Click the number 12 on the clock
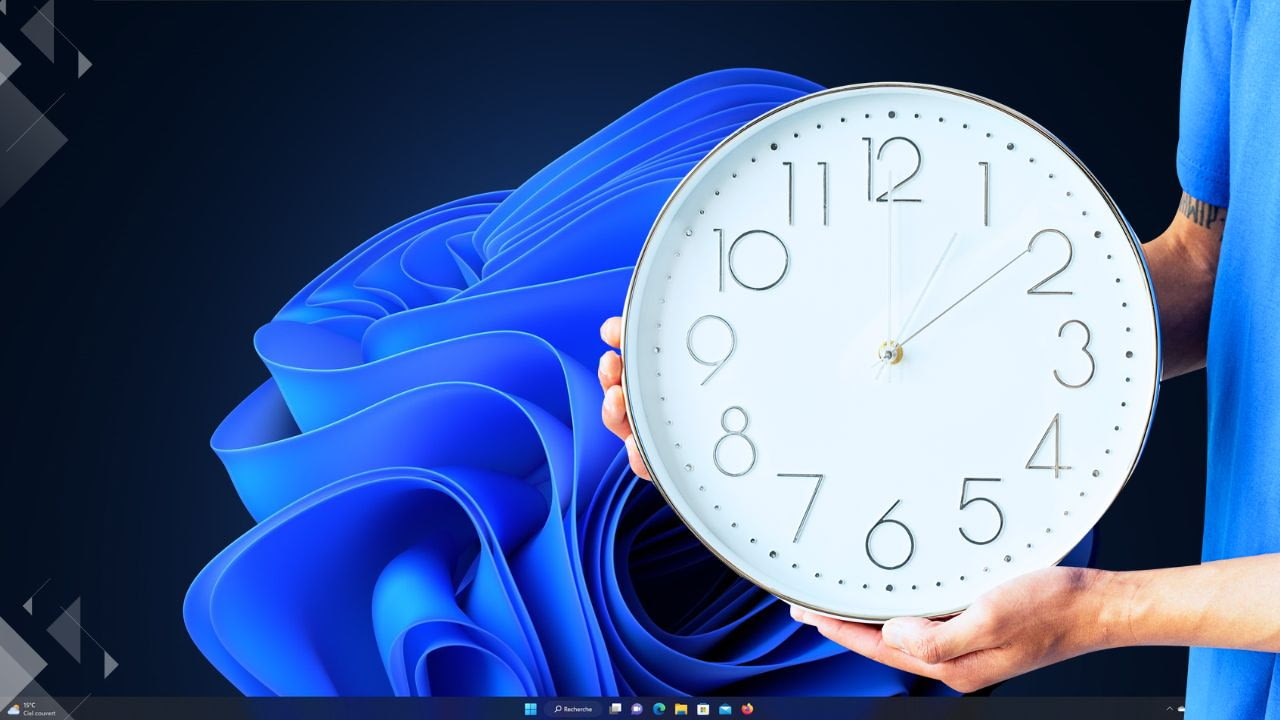1280x720 pixels. point(892,169)
